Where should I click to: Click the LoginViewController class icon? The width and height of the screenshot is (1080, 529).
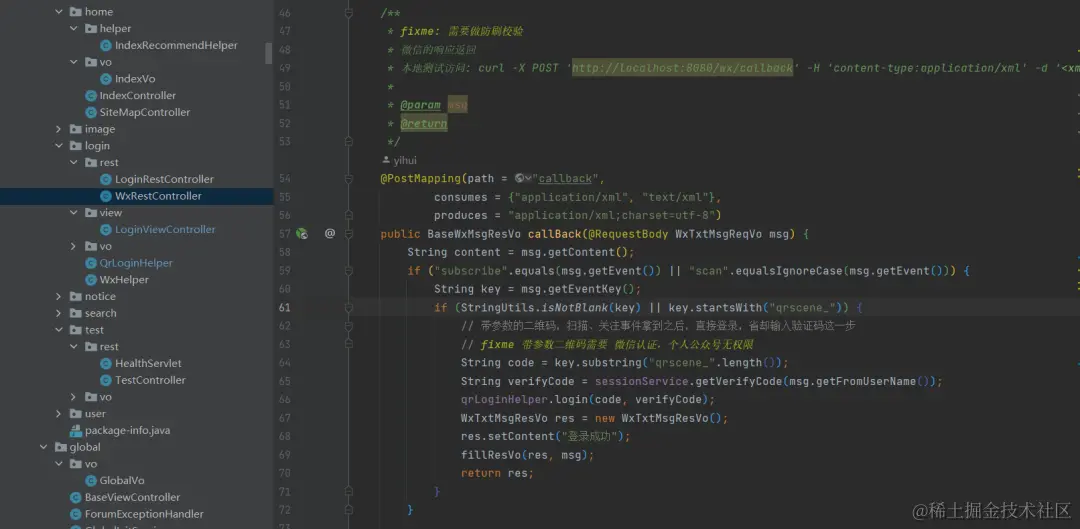click(105, 229)
